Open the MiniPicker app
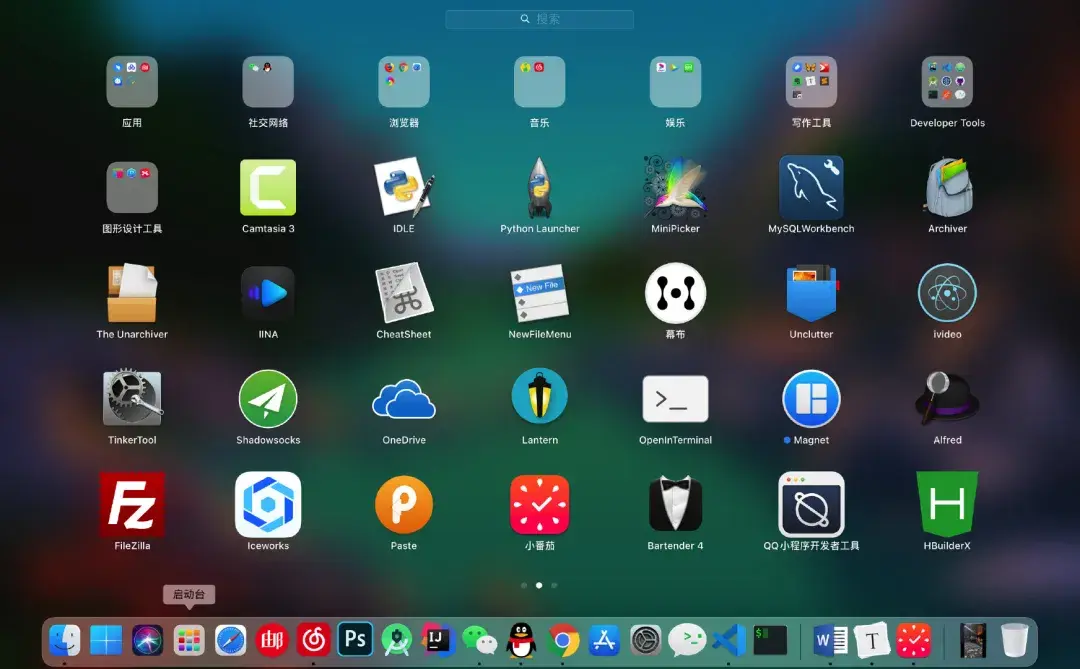The height and width of the screenshot is (669, 1080). point(675,187)
